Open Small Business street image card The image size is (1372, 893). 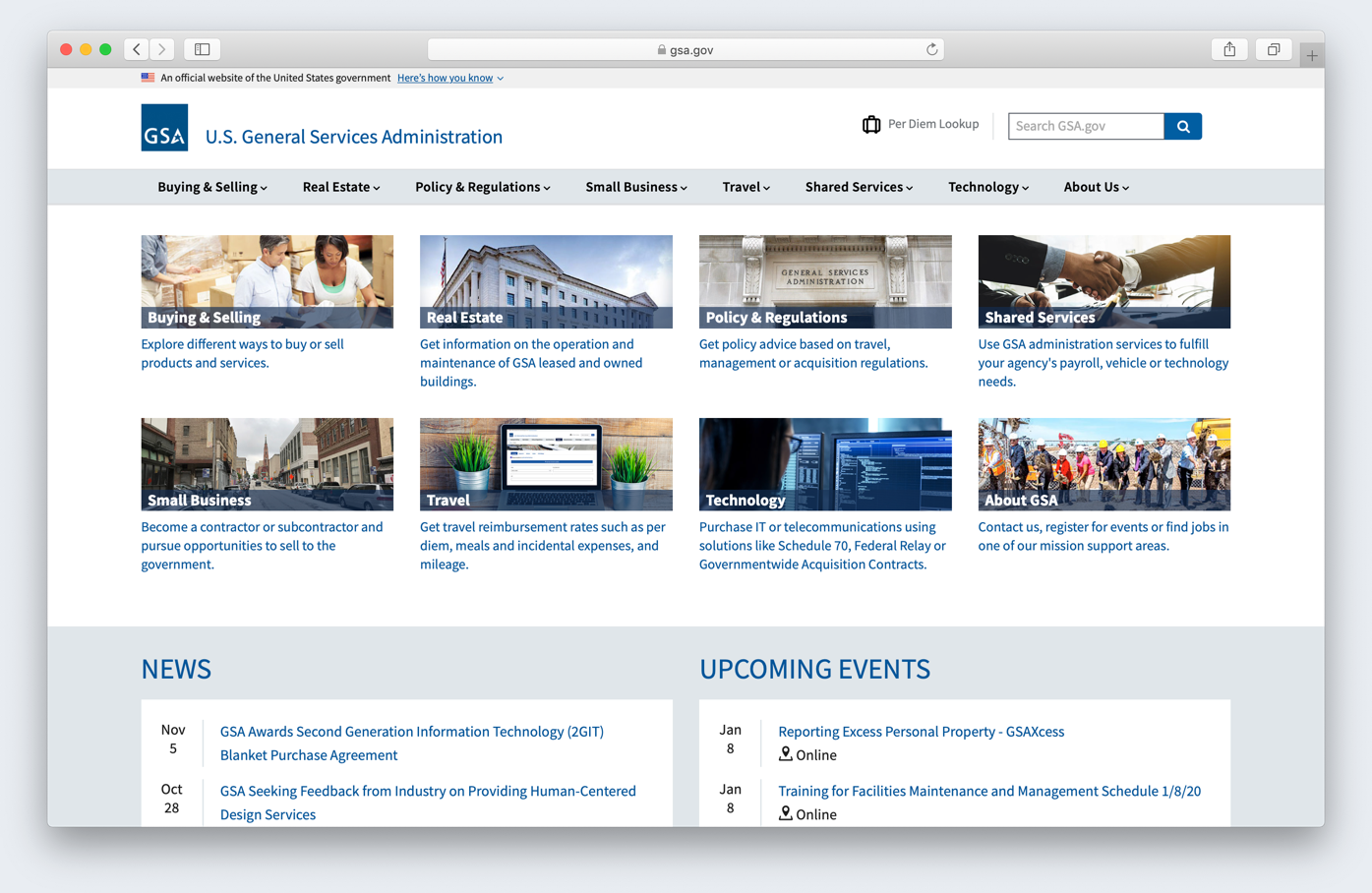(x=267, y=464)
